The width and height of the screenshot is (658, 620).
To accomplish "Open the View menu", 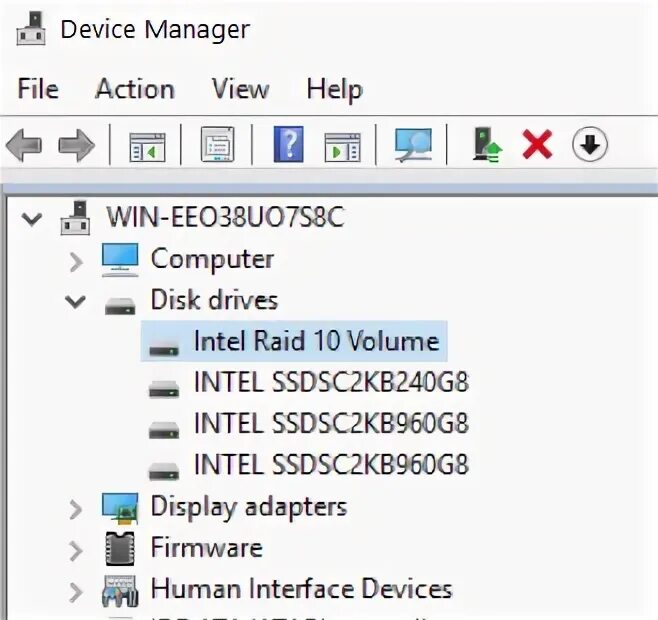I will click(240, 89).
